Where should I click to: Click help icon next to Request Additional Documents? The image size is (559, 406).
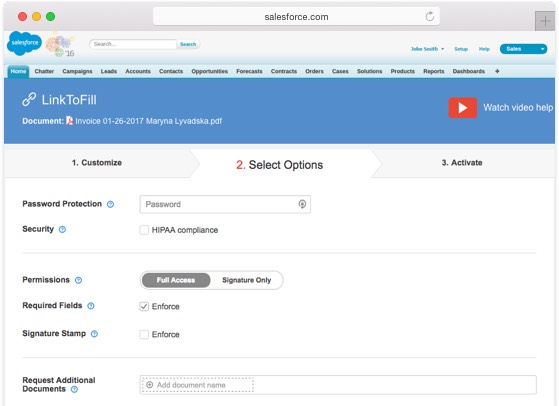pyautogui.click(x=74, y=389)
